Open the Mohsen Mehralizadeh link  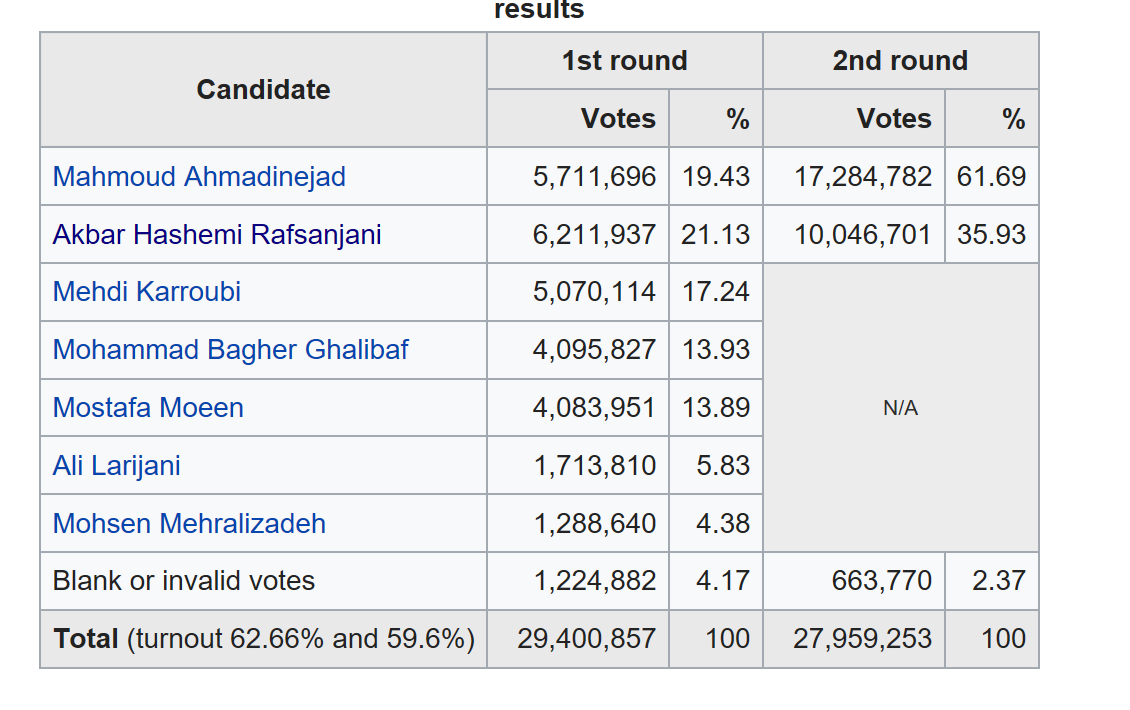click(189, 523)
